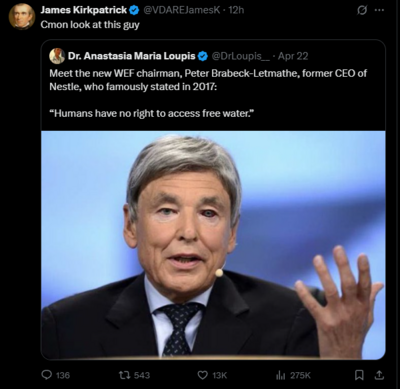Open Dr. Anastasia Maria Loupis's name in quote
Viewport: 400px width, 389px height.
(x=132, y=56)
